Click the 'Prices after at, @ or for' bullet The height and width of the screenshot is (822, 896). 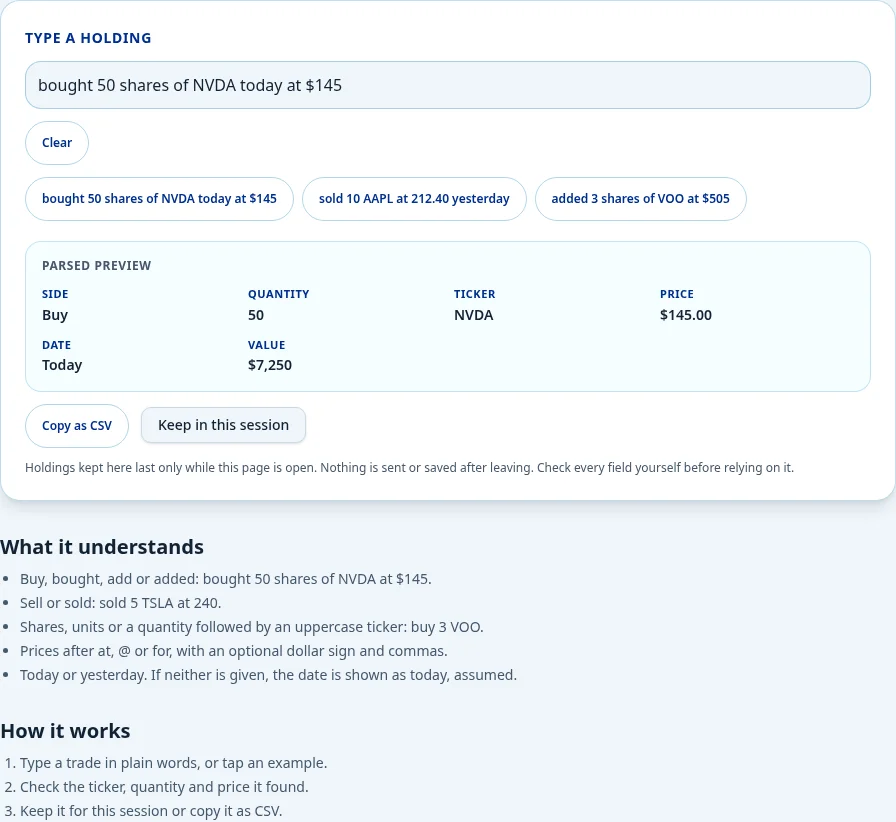tap(234, 651)
